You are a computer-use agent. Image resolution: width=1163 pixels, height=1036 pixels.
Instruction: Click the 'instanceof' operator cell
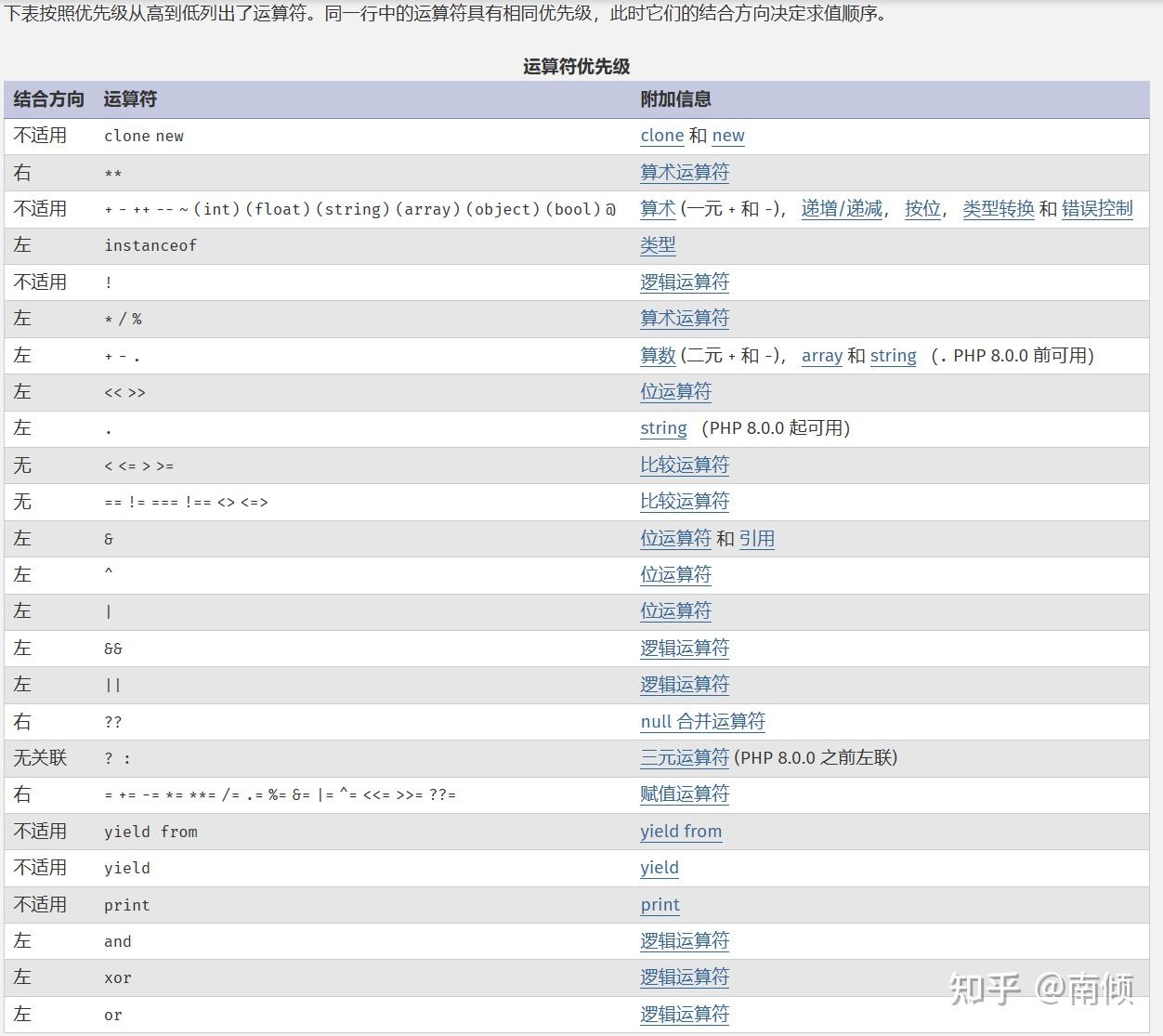point(150,245)
